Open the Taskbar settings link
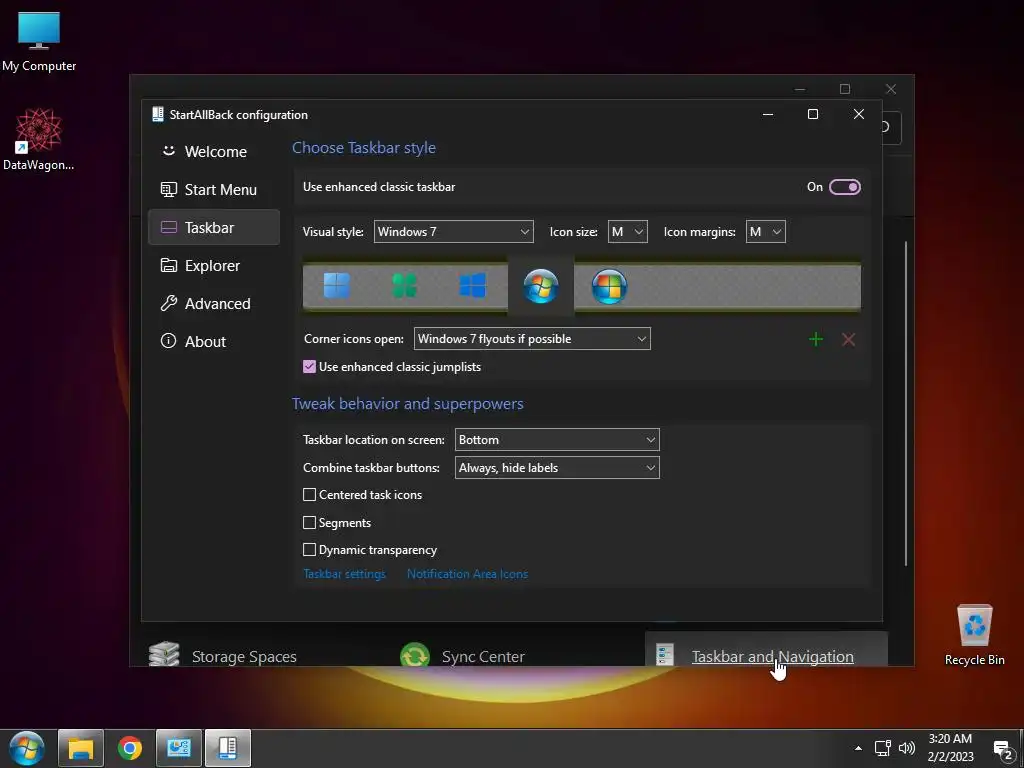Image resolution: width=1024 pixels, height=768 pixels. (344, 574)
